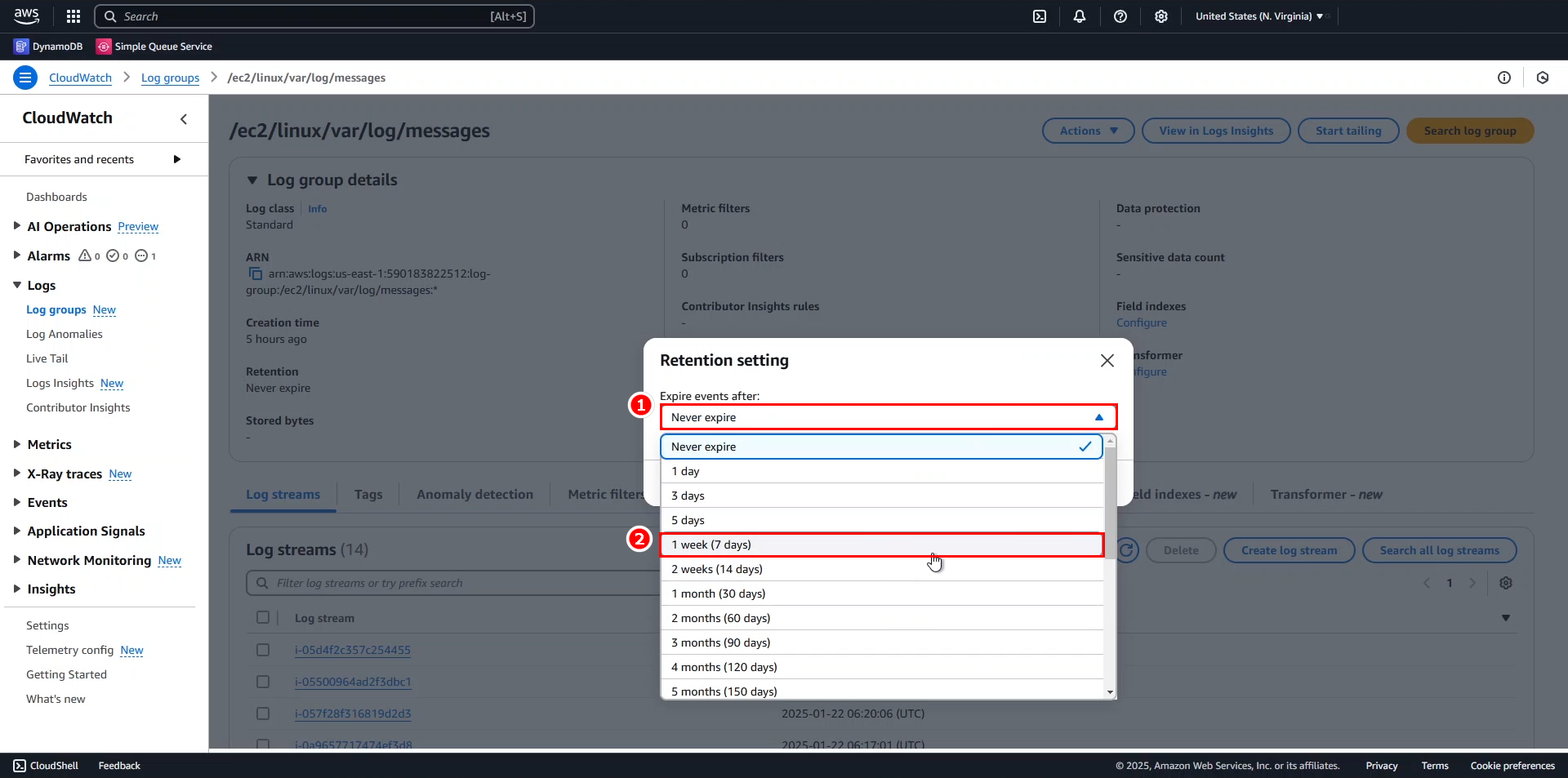
Task: Choose 1 week (7 days) retention option
Action: click(882, 545)
